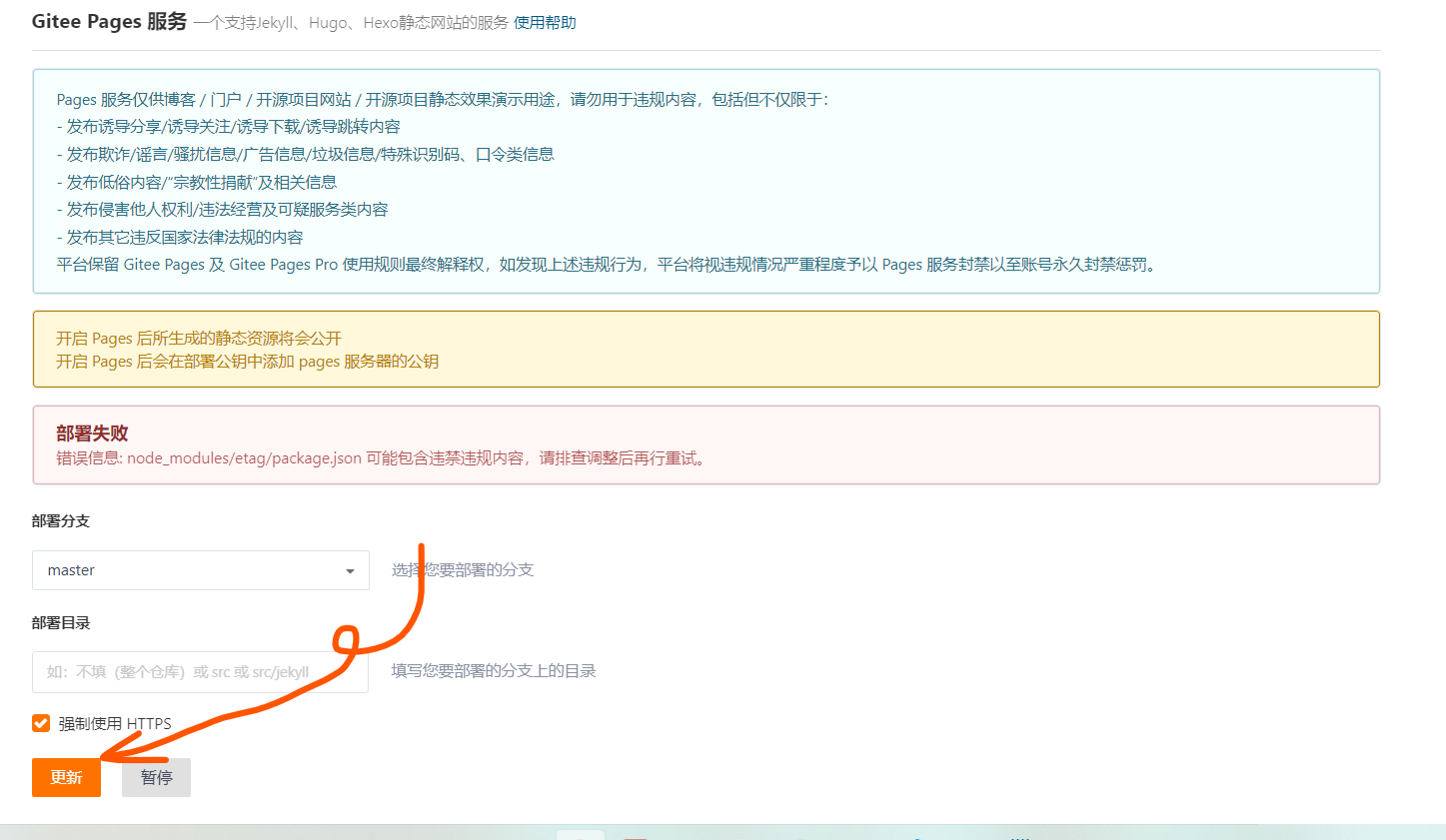1446x840 pixels.
Task: Click the 更新 update button
Action: click(65, 777)
